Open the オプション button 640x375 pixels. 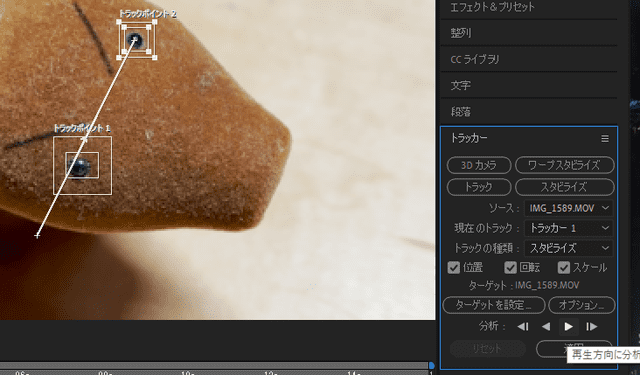[582, 305]
